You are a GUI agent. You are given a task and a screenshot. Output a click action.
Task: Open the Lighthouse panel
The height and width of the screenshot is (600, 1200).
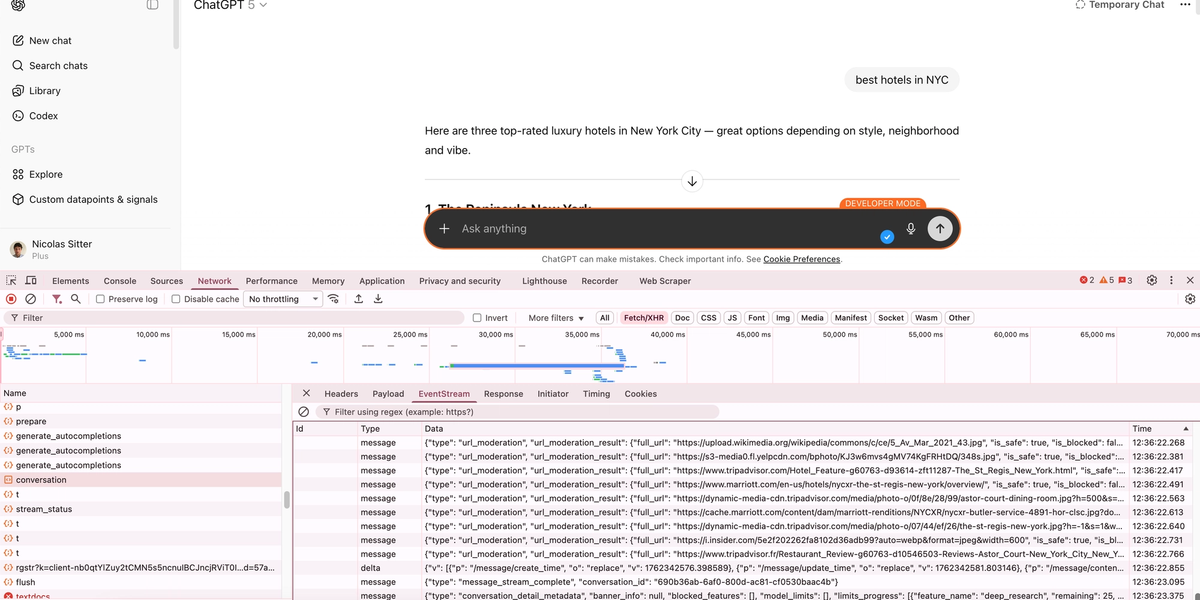click(x=543, y=280)
